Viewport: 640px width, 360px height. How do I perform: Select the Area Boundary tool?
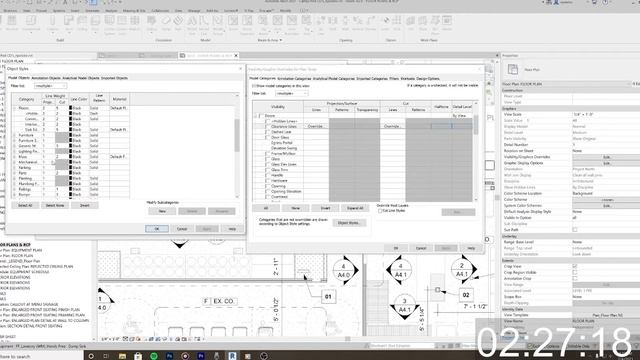click(292, 24)
